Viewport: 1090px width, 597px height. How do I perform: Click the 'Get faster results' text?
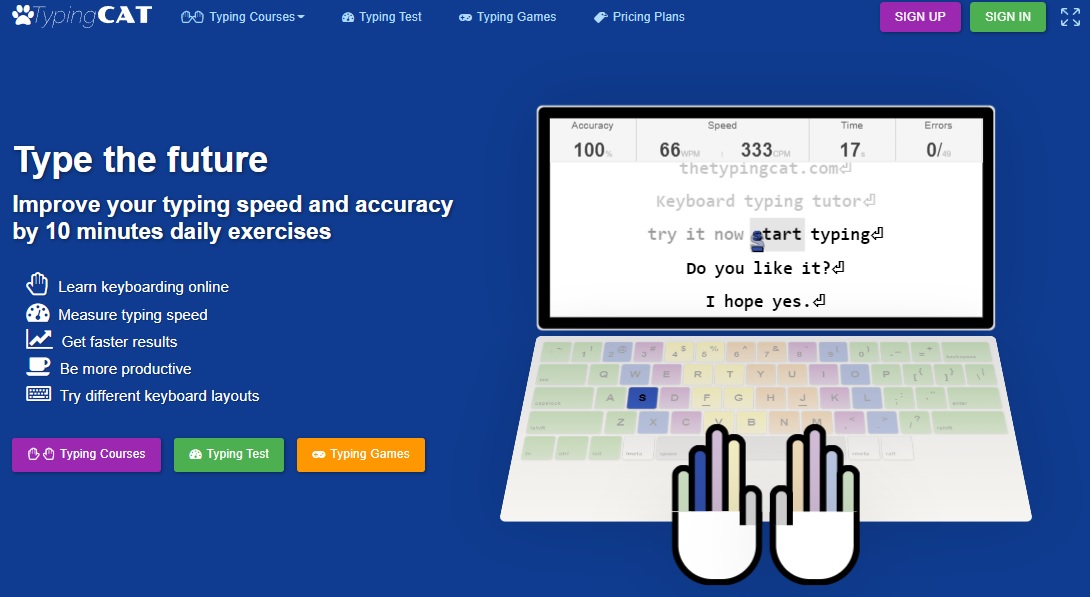[120, 342]
